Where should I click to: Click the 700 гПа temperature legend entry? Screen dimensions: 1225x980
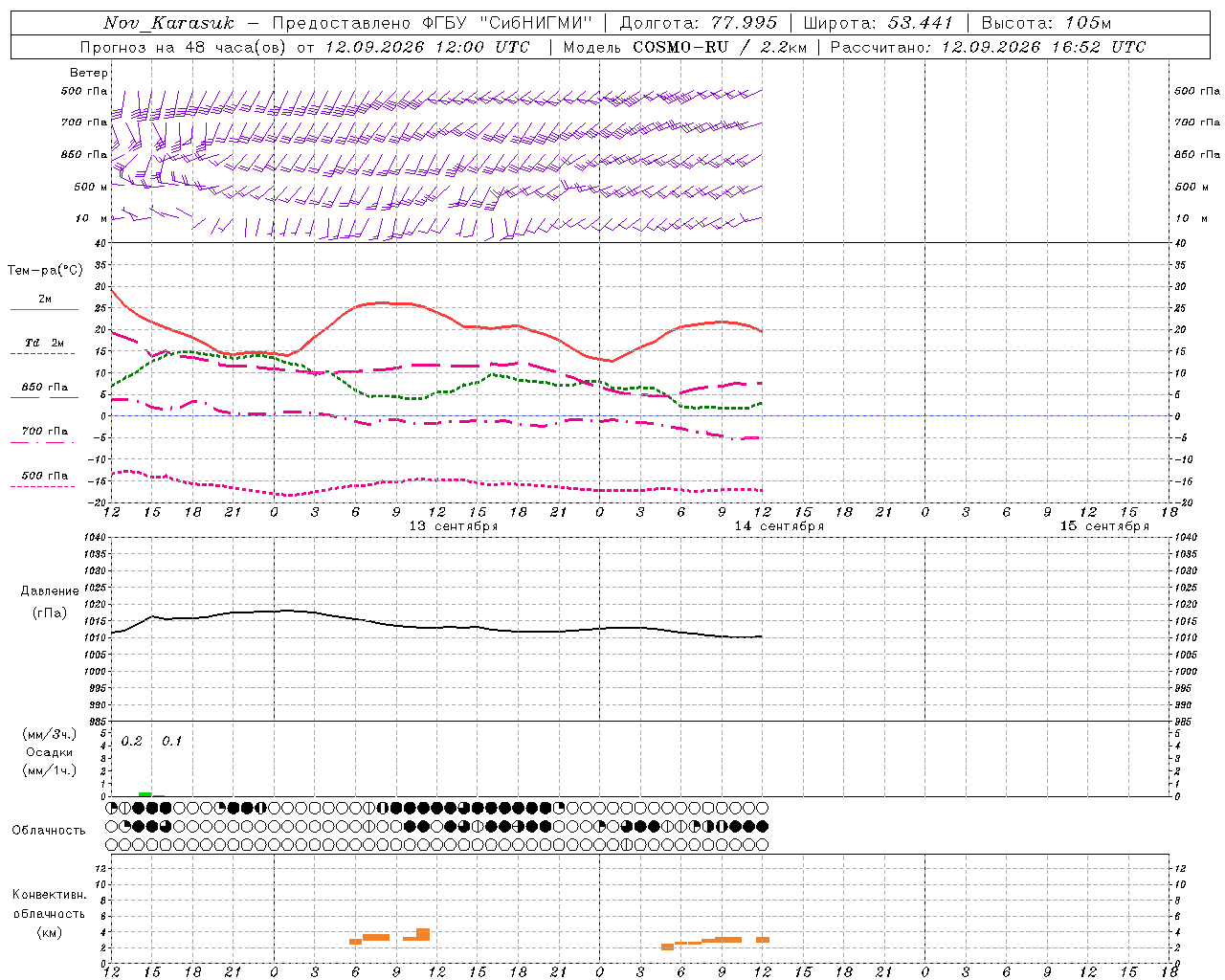coord(44,432)
